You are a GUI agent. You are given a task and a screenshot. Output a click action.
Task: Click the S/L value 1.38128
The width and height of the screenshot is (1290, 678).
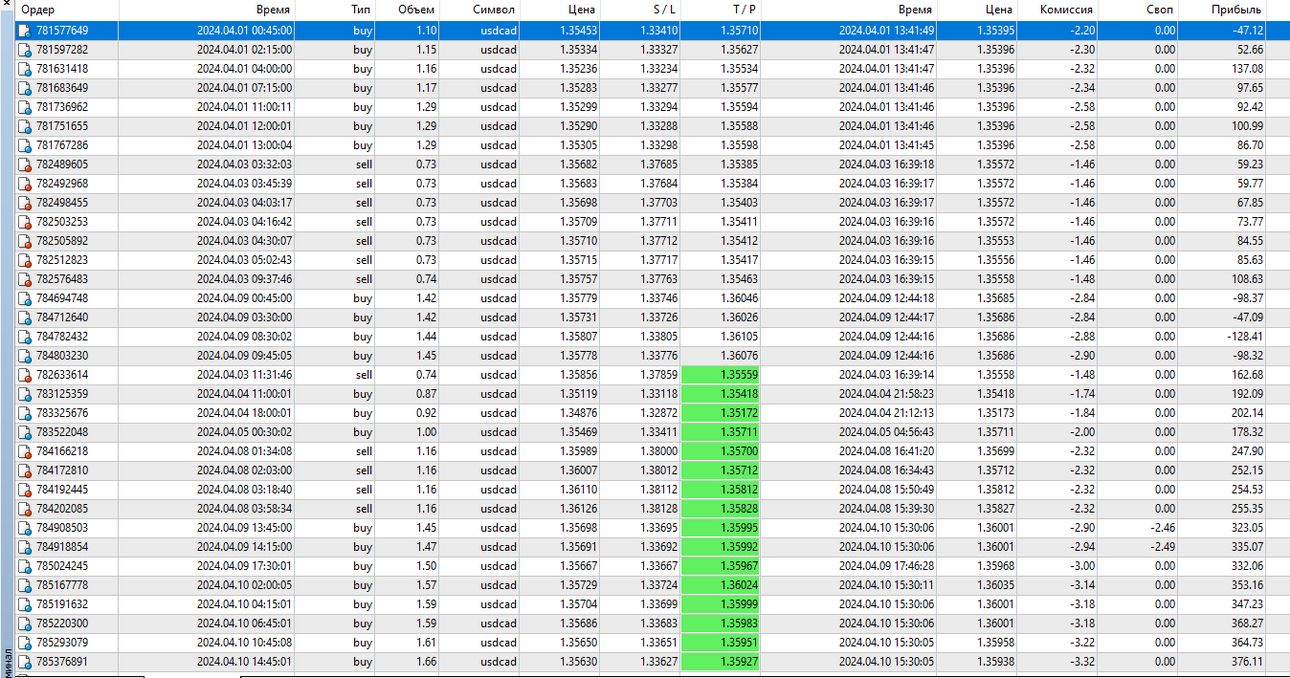659,508
